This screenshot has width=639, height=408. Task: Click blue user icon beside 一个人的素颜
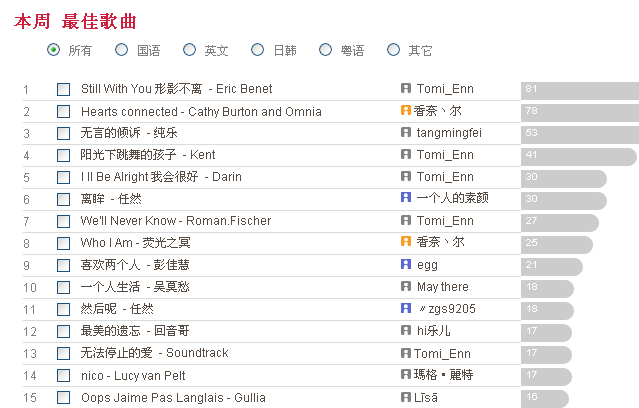pos(406,197)
